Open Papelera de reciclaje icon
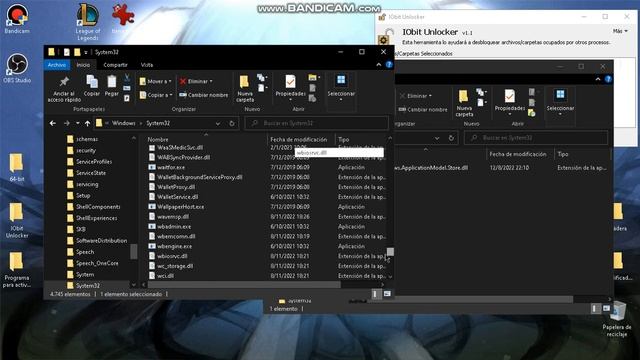640x360 pixels. pyautogui.click(x=617, y=319)
